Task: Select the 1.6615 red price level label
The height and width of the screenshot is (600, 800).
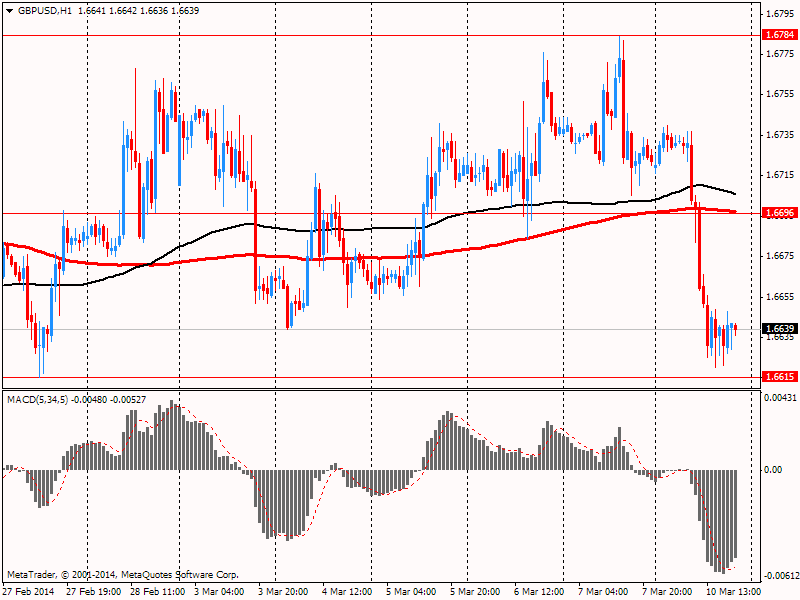Action: click(779, 377)
